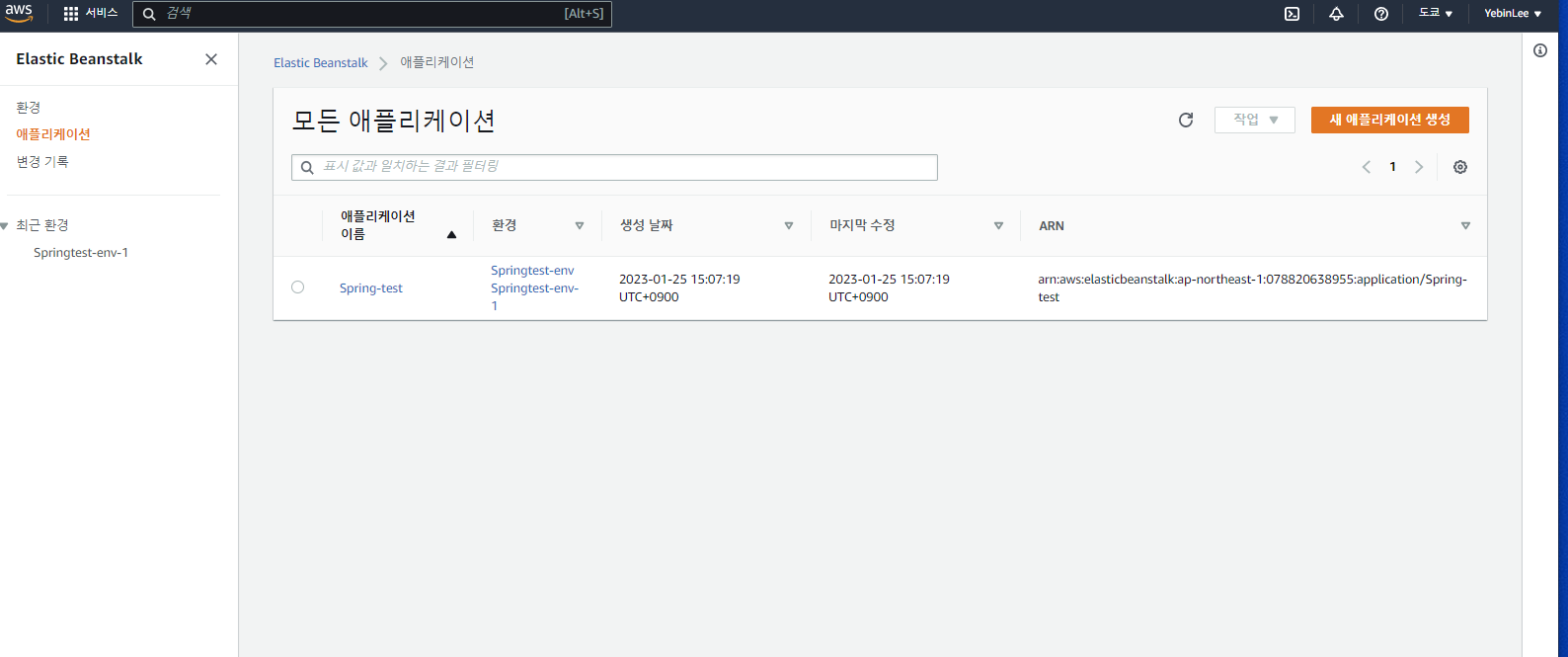The width and height of the screenshot is (1568, 657).
Task: Click the results filter input field
Action: (614, 167)
